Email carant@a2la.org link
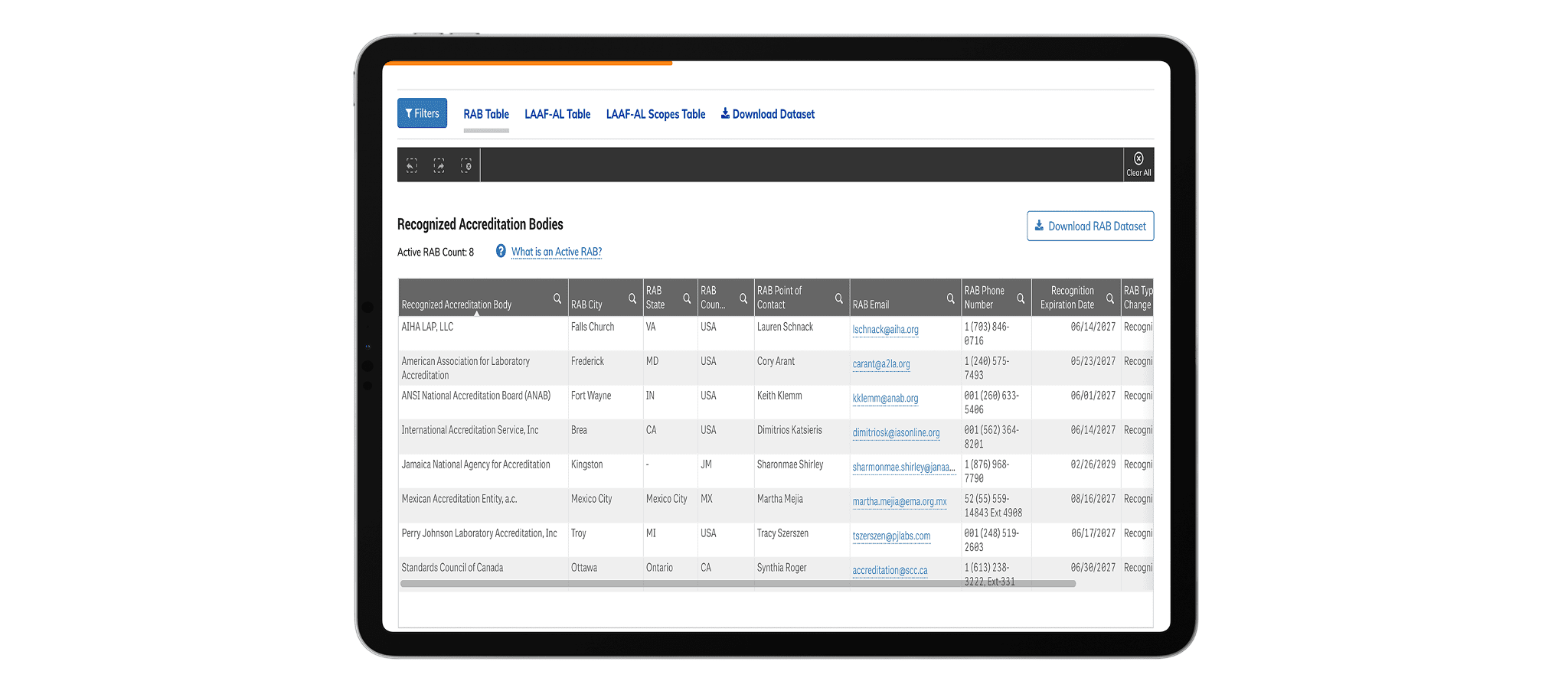The height and width of the screenshot is (694, 1568). coord(881,364)
